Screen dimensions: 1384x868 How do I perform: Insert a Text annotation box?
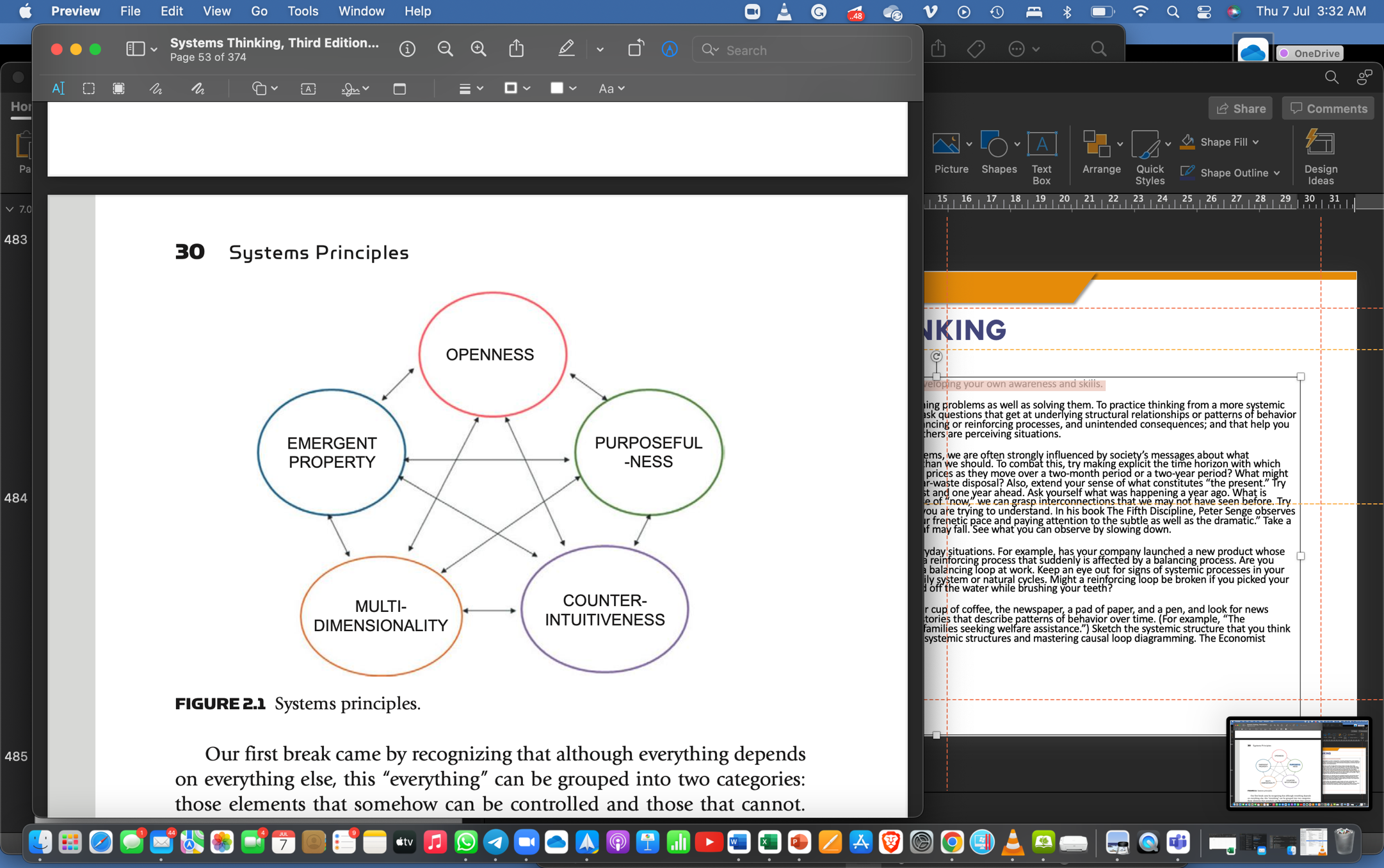pyautogui.click(x=308, y=88)
